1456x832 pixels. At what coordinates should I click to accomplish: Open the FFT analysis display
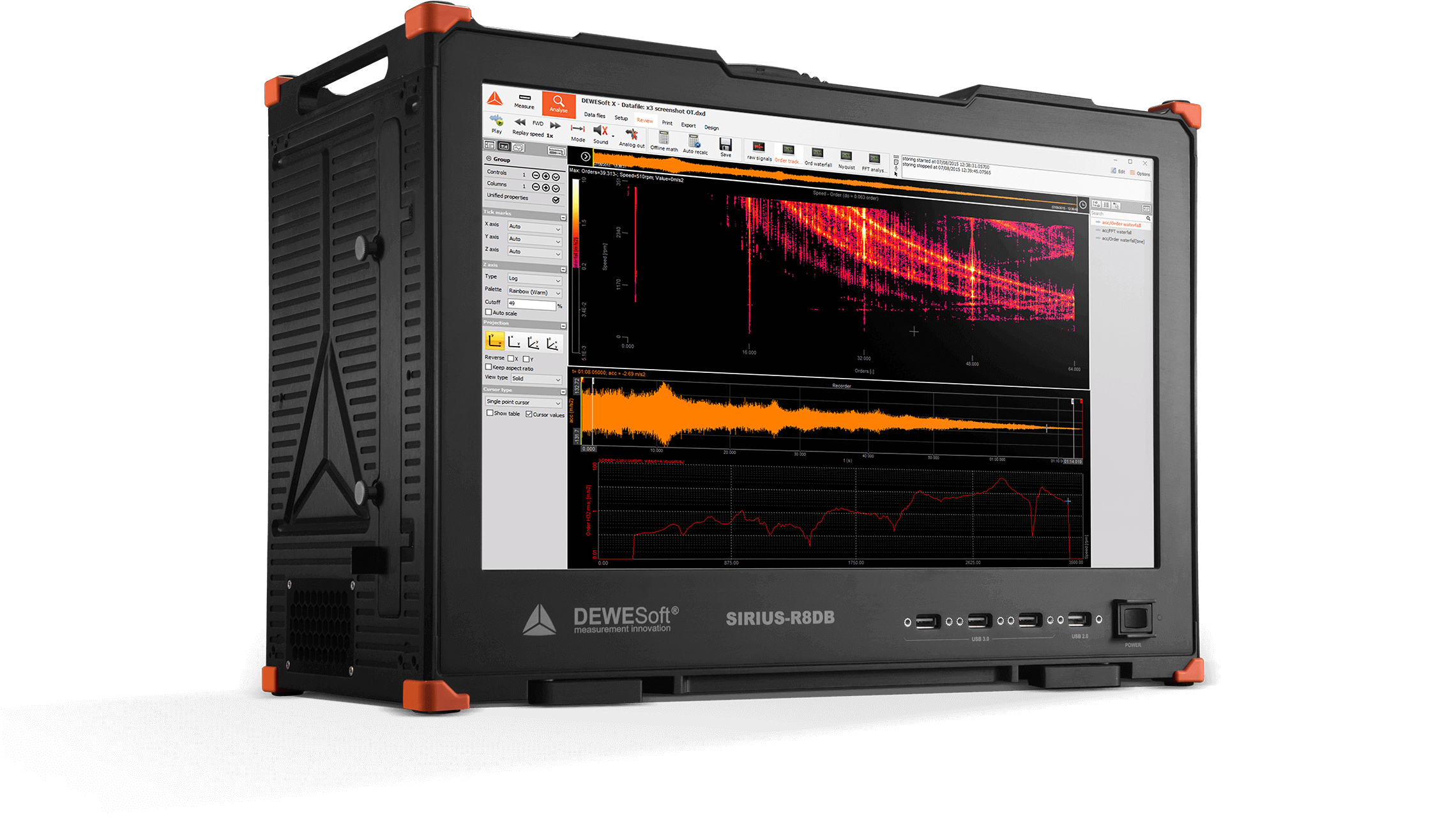pyautogui.click(x=874, y=162)
